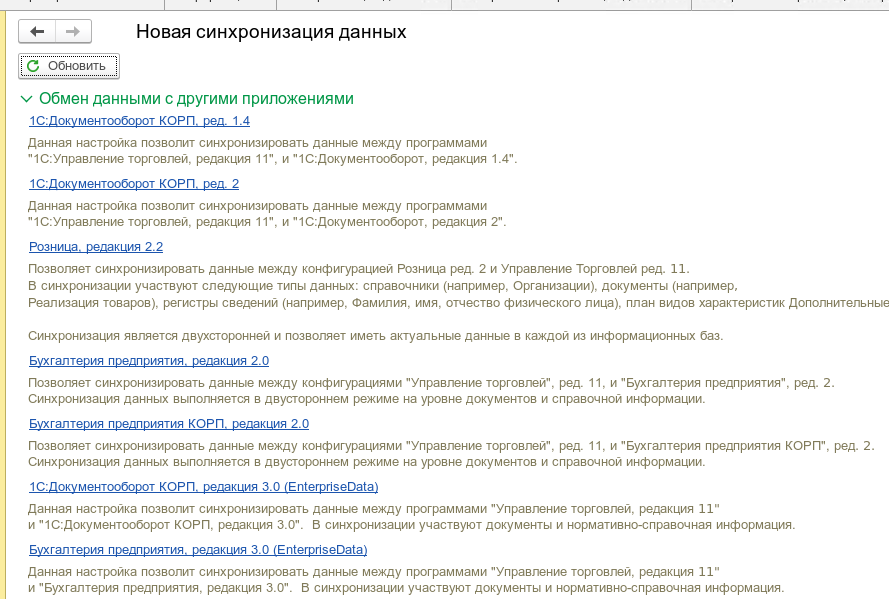Viewport: 889px width, 599px height.
Task: Open Бухгалтерия предприятия, редакция 2.0 link
Action: (x=149, y=360)
